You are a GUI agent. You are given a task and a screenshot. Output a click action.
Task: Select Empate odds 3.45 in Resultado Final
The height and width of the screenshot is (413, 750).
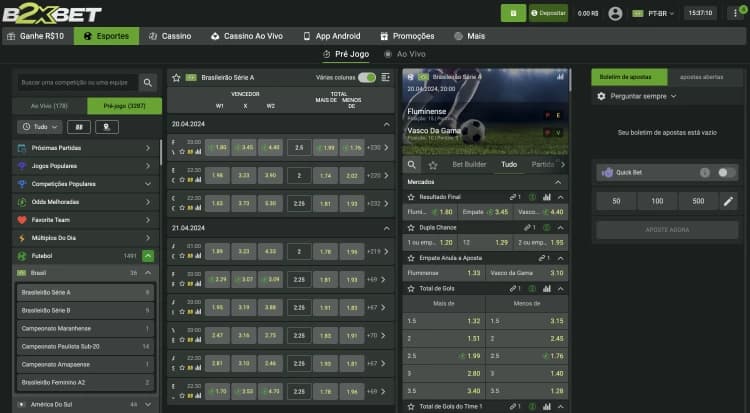485,212
